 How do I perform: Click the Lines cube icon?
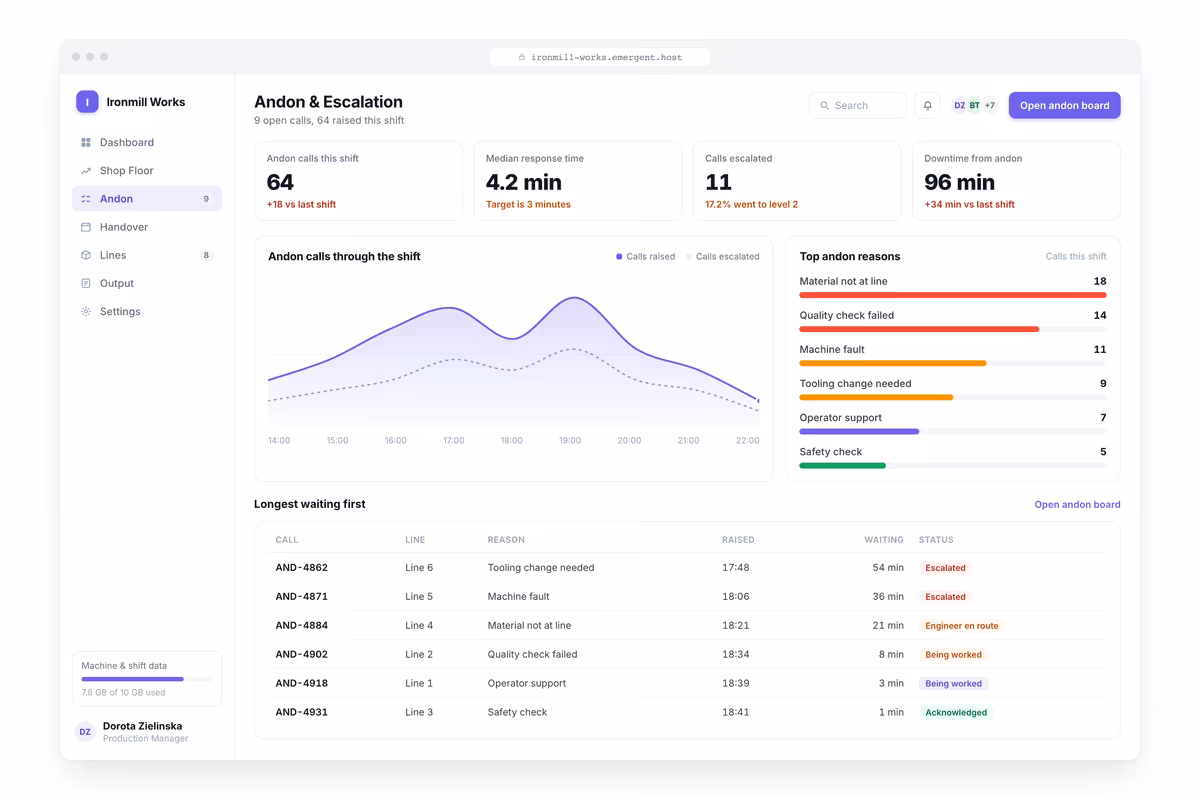point(86,255)
